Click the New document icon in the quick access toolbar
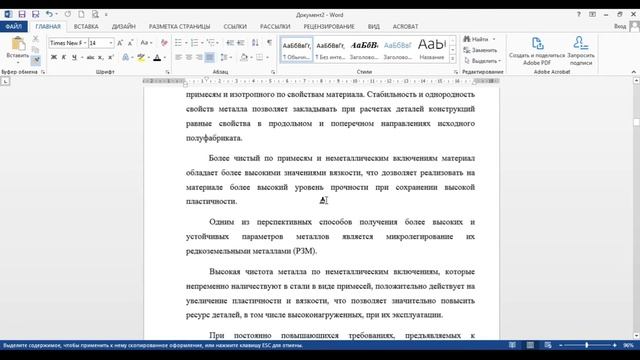Screen dimensions: 640x360 point(81,14)
